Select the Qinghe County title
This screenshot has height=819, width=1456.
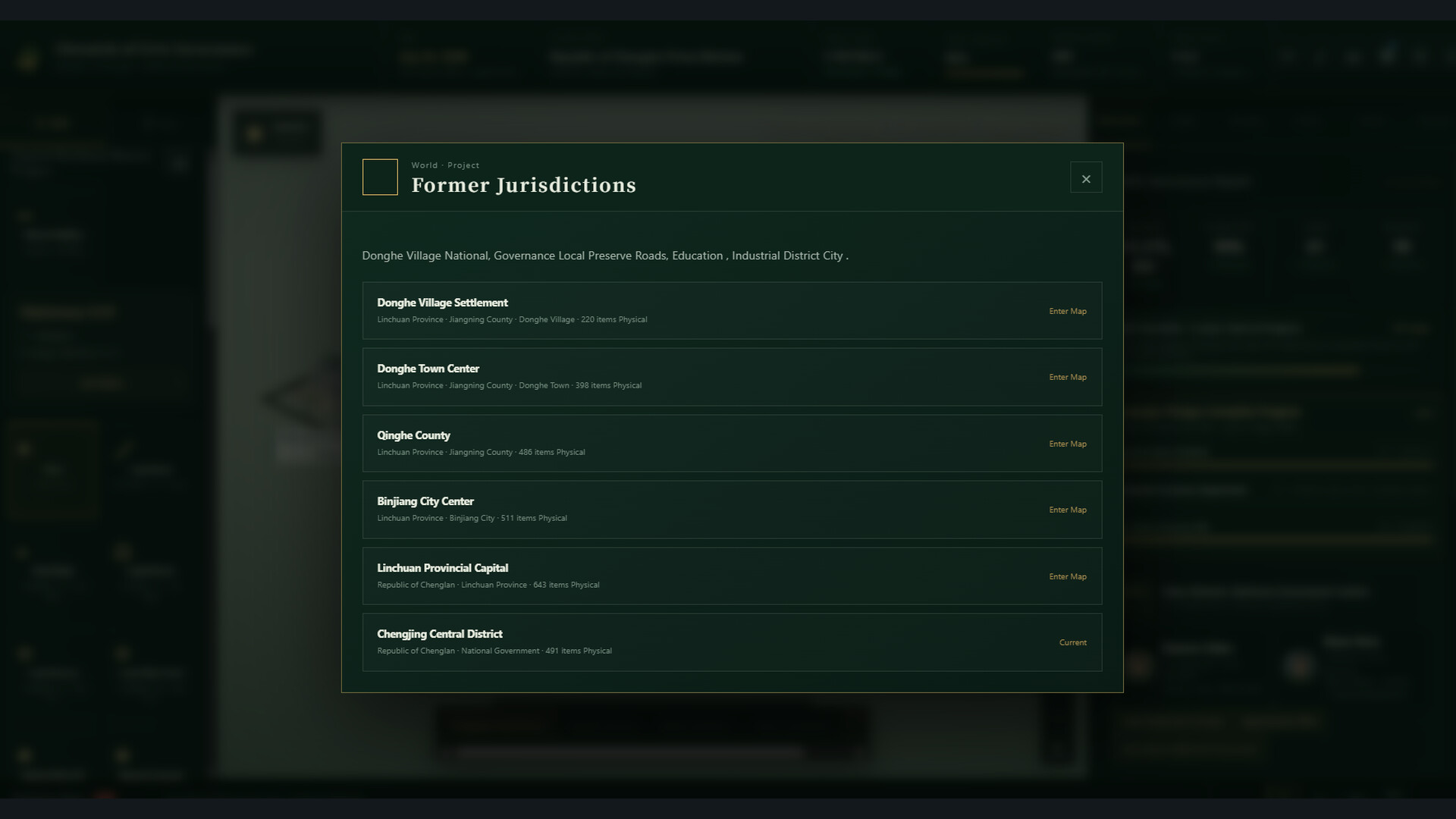pyautogui.click(x=413, y=435)
